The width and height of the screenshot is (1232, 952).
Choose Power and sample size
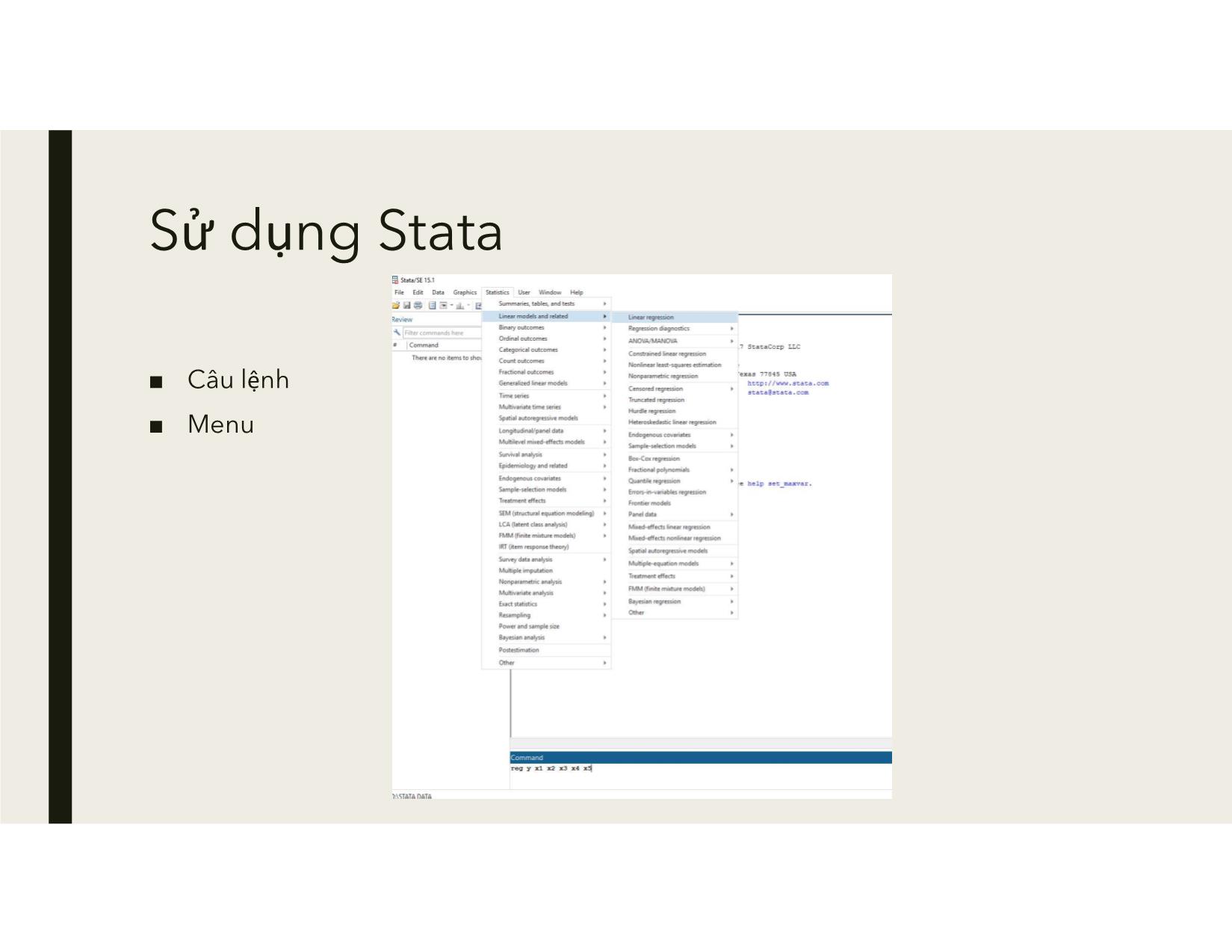(547, 627)
